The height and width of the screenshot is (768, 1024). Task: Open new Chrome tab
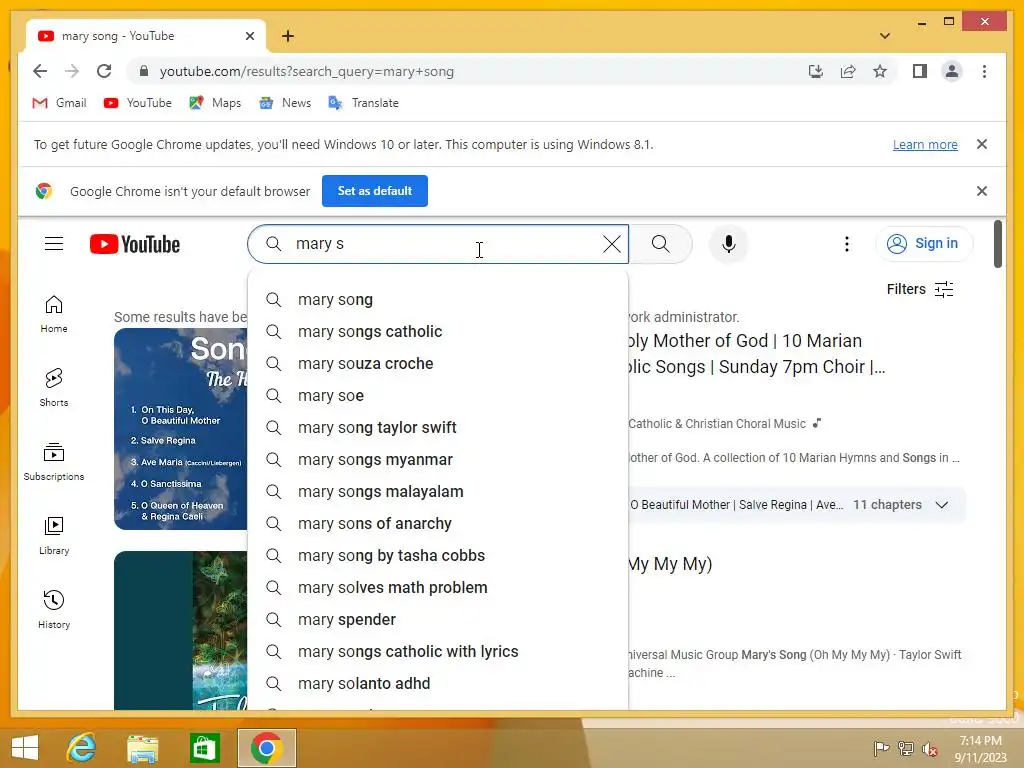(288, 36)
